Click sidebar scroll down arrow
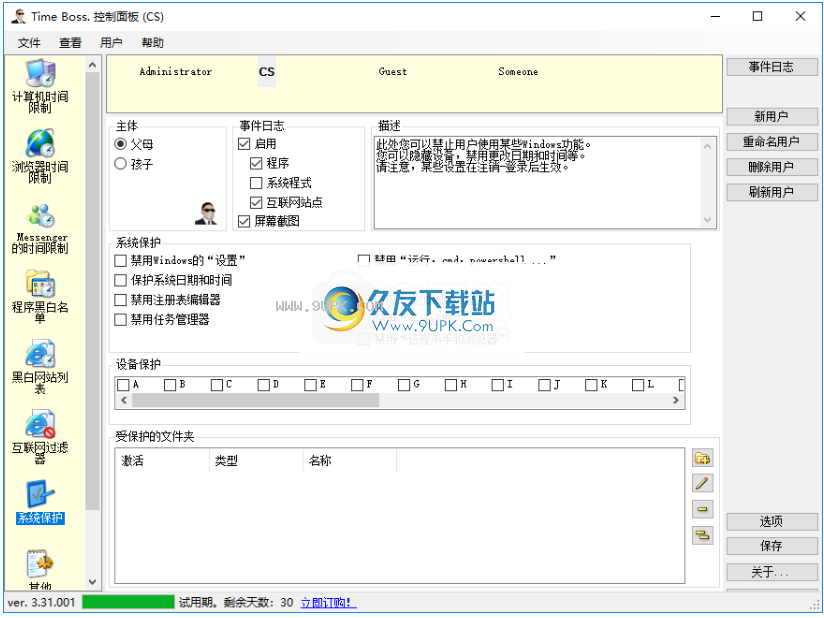 (92, 582)
